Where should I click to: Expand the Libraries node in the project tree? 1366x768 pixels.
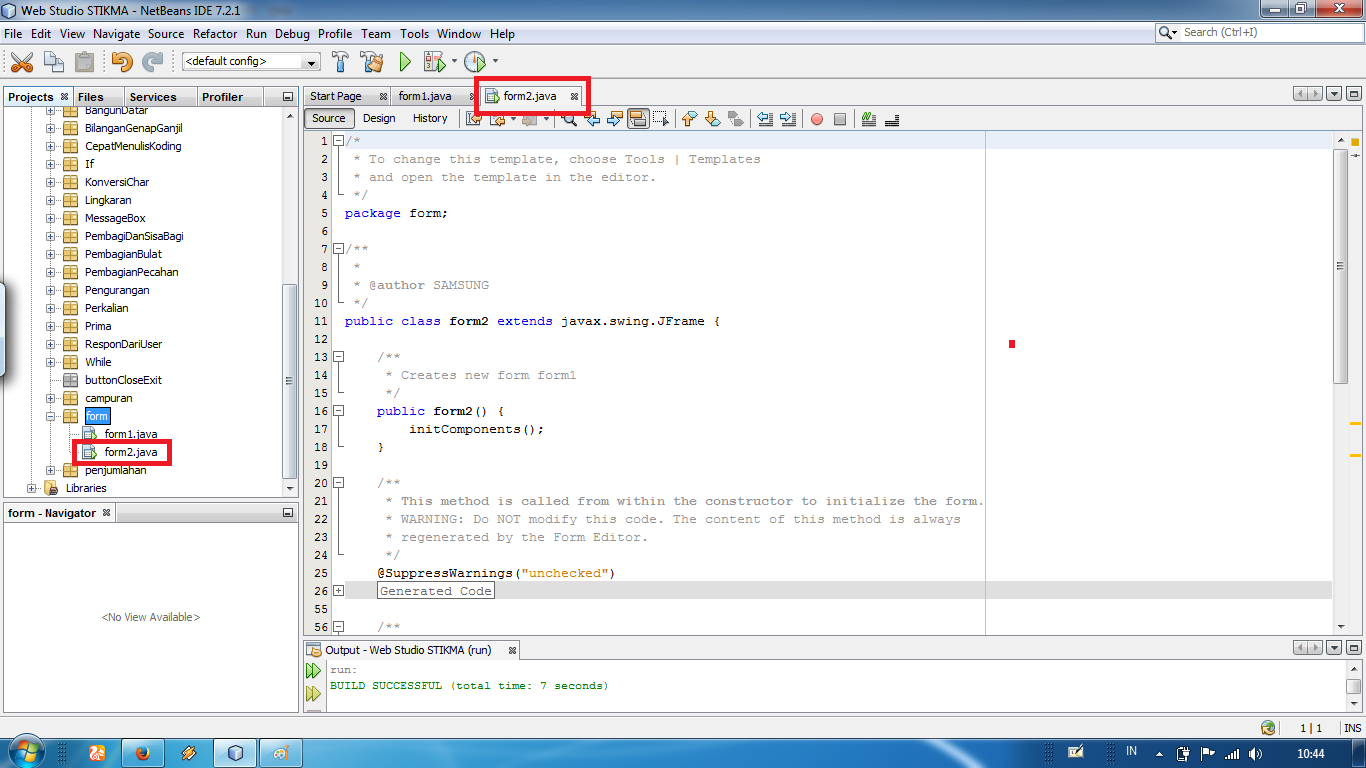click(31, 488)
